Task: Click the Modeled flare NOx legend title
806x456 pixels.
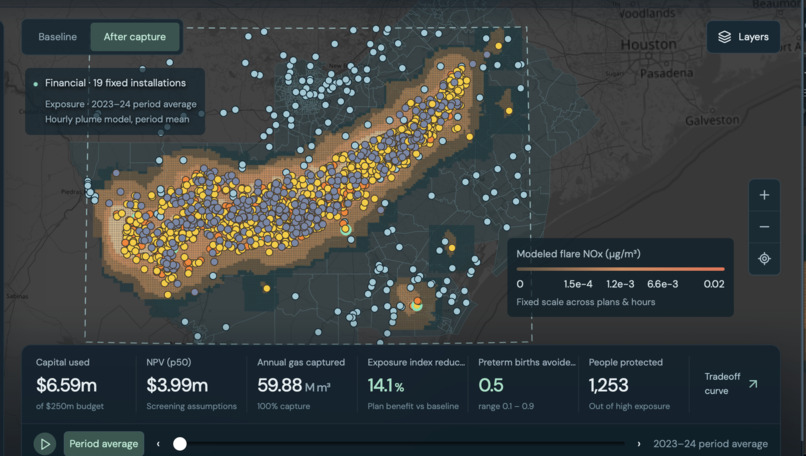Action: point(578,254)
